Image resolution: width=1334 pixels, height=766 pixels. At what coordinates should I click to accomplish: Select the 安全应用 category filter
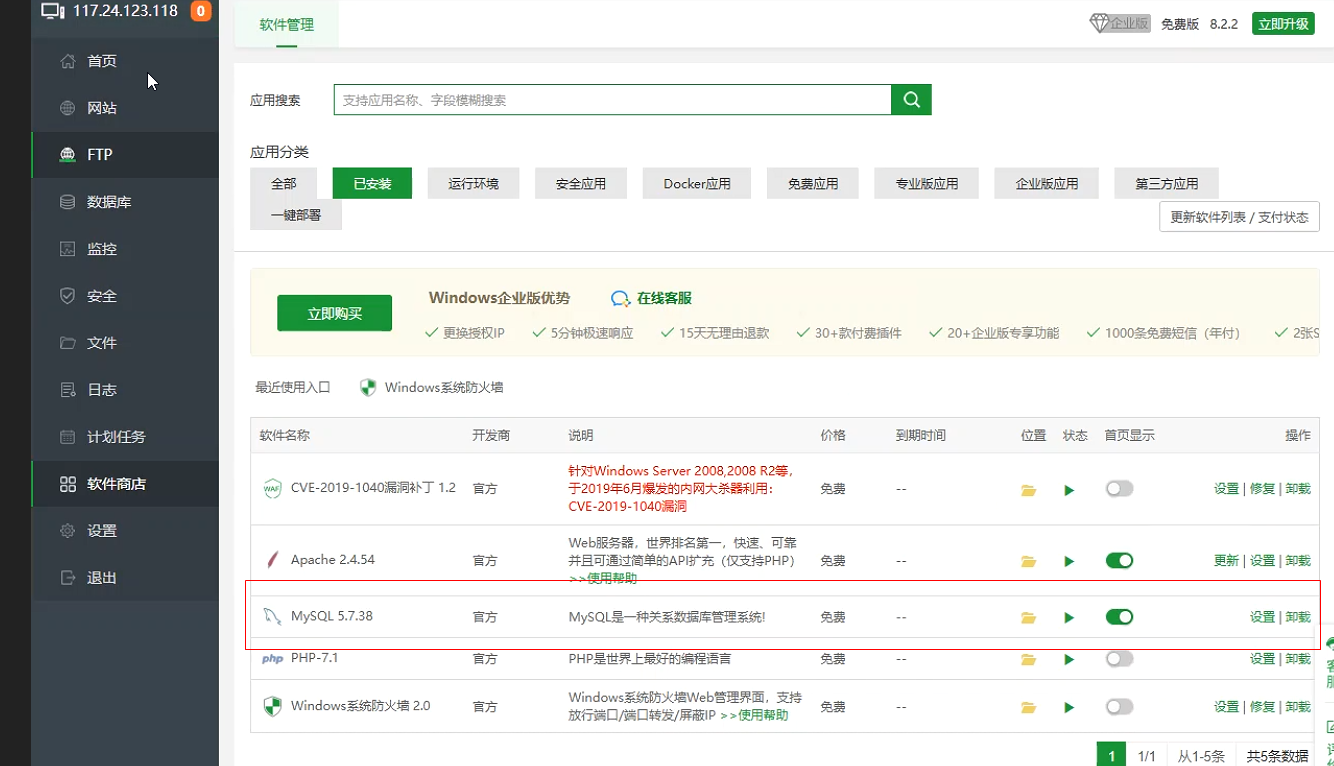(581, 184)
